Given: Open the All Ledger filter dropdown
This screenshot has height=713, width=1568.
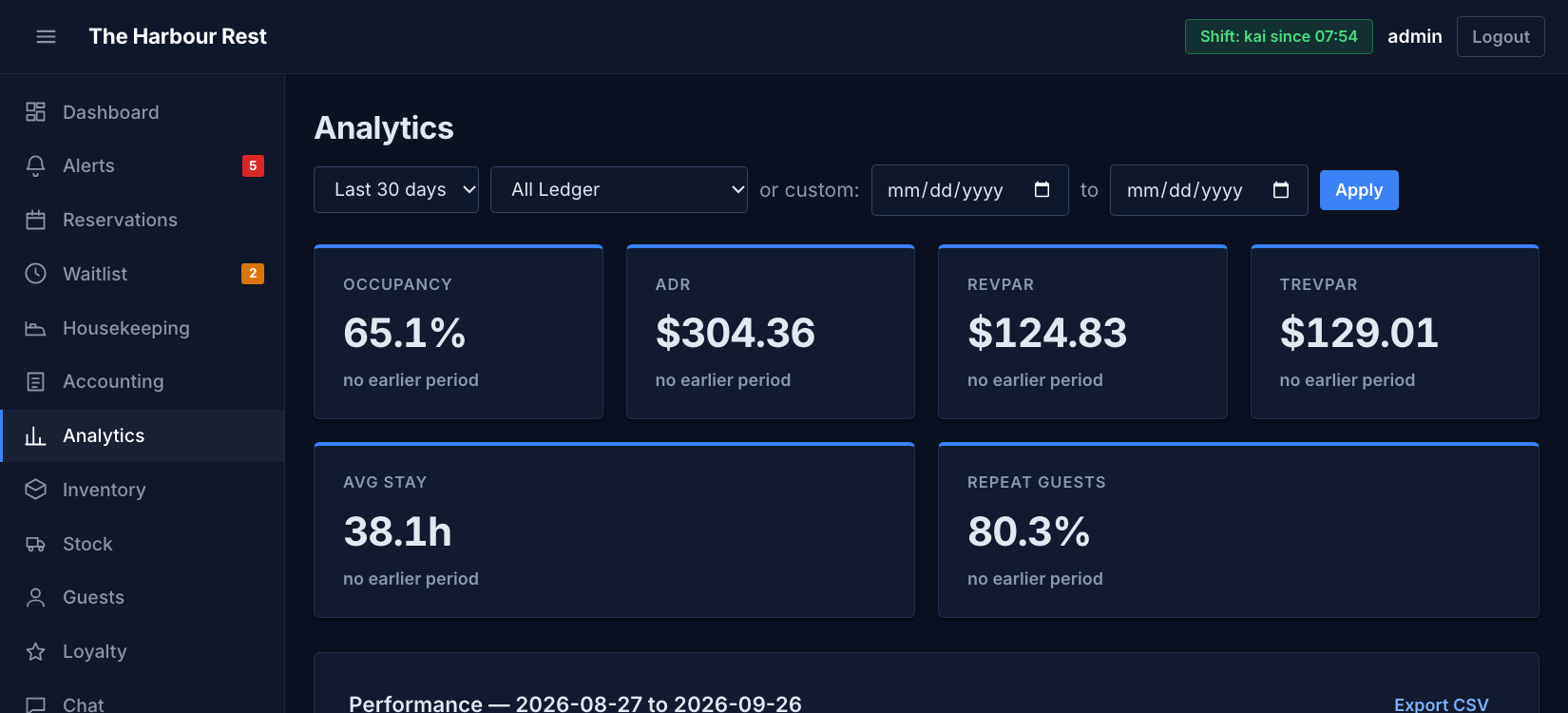Looking at the screenshot, I should [x=619, y=189].
